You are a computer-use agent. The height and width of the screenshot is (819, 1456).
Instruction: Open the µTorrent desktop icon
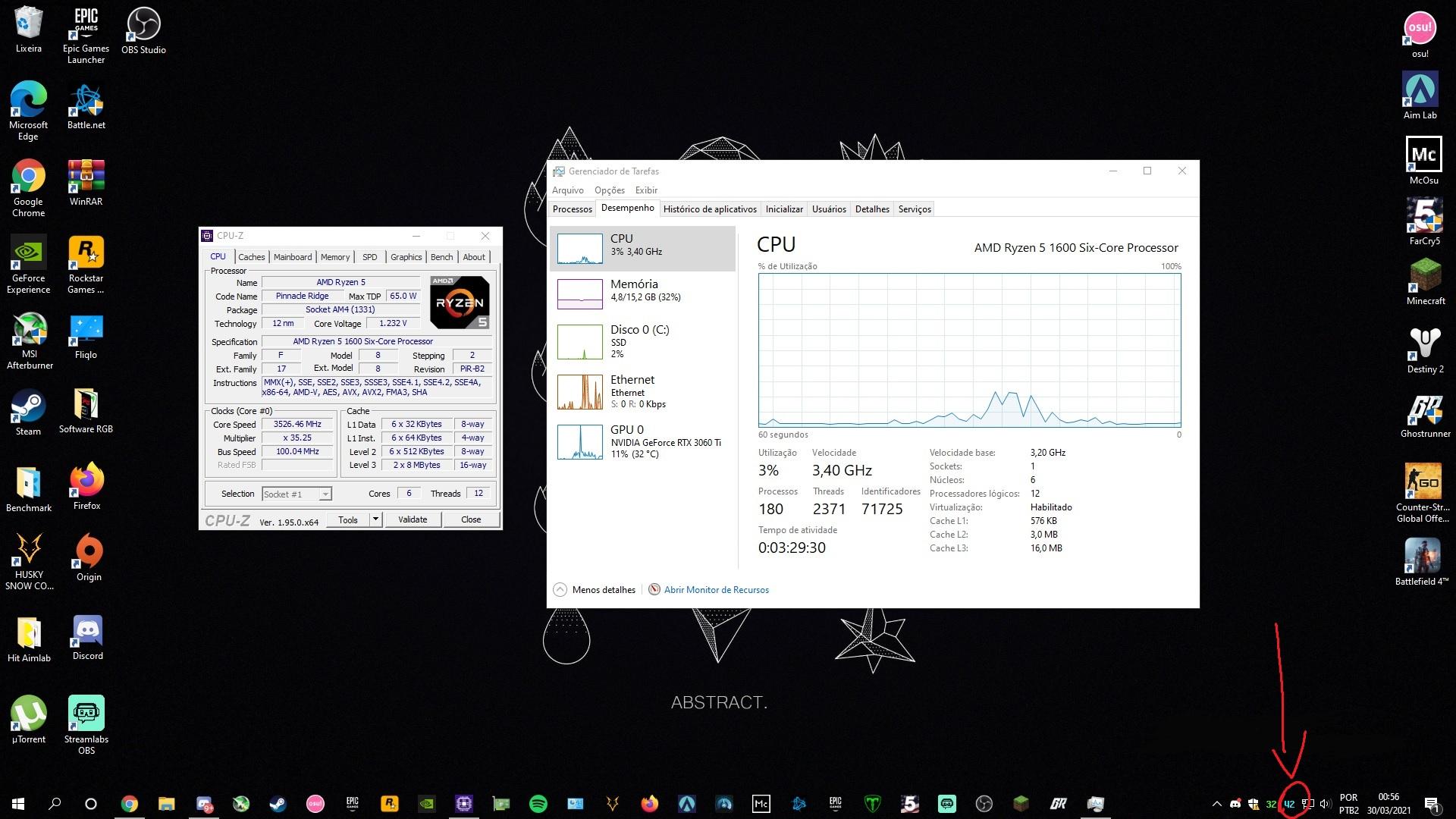click(29, 718)
